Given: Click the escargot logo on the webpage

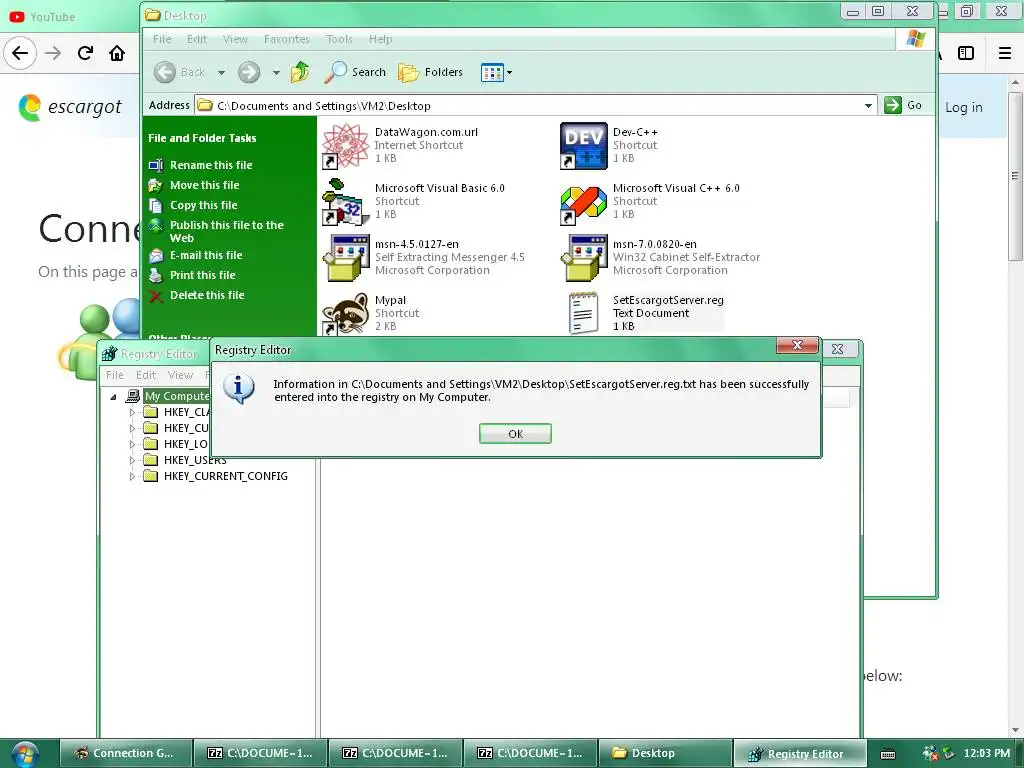Looking at the screenshot, I should click(70, 107).
